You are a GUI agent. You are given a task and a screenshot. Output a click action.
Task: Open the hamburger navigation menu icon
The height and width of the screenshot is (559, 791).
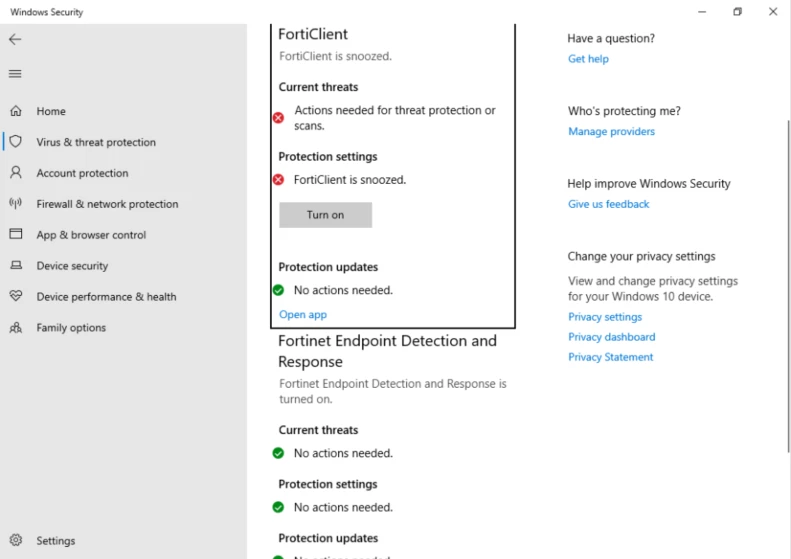(x=15, y=74)
